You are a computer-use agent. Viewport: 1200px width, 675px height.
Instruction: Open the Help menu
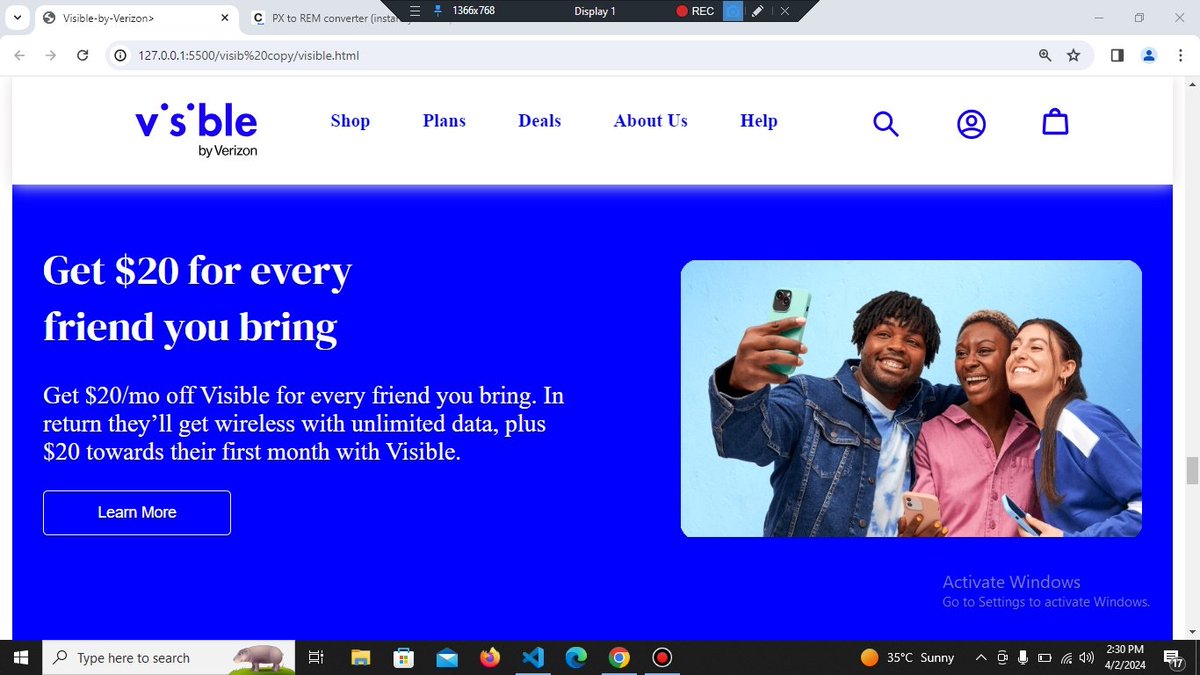click(x=759, y=121)
